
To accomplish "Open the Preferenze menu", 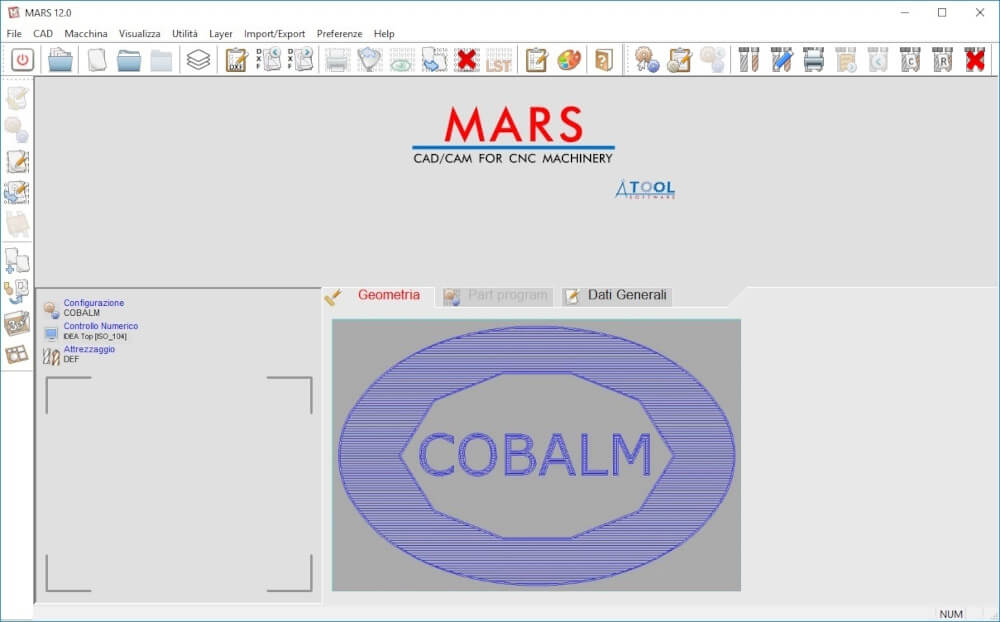I will tap(339, 34).
